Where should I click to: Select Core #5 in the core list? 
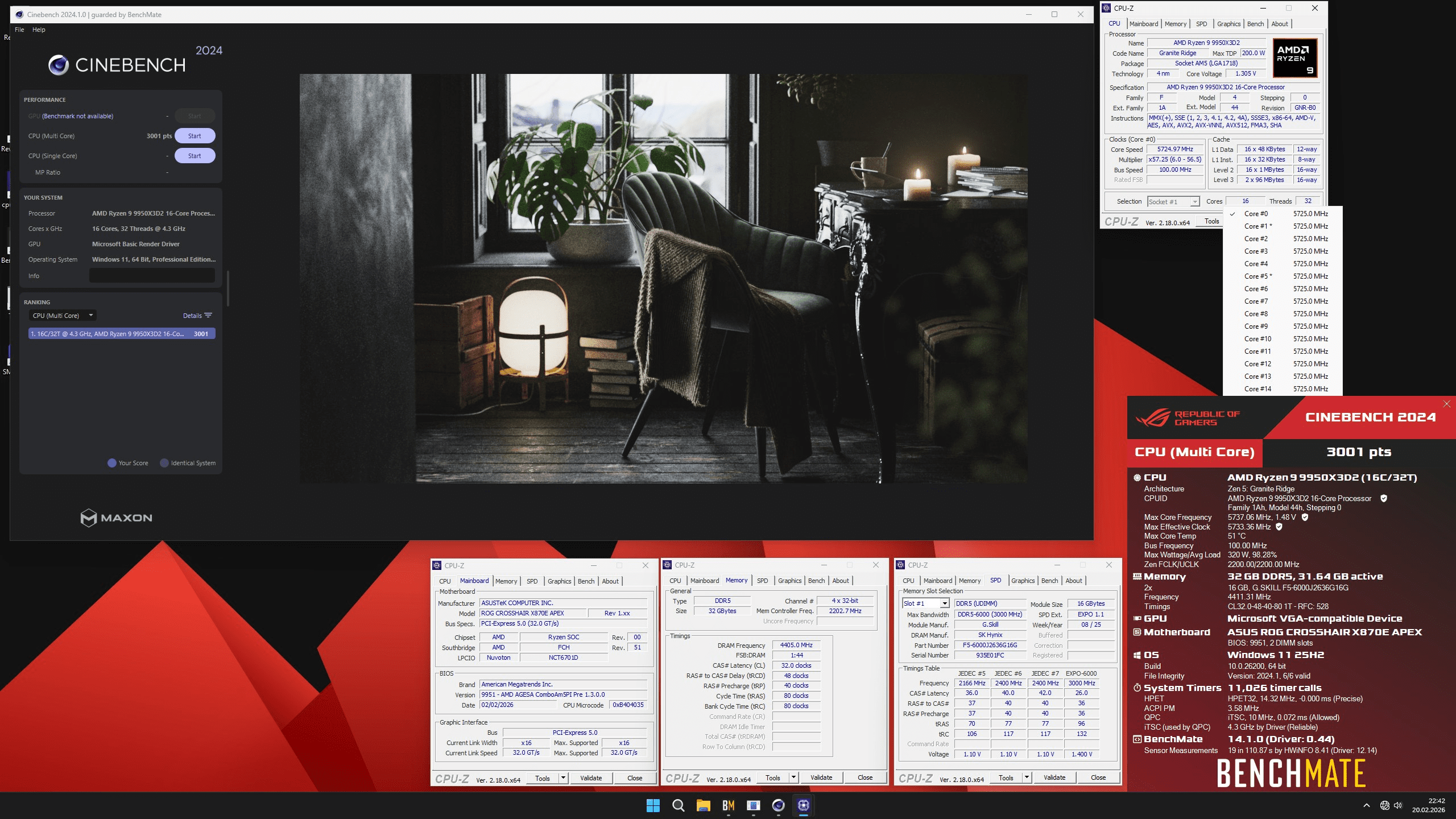[x=1256, y=276]
